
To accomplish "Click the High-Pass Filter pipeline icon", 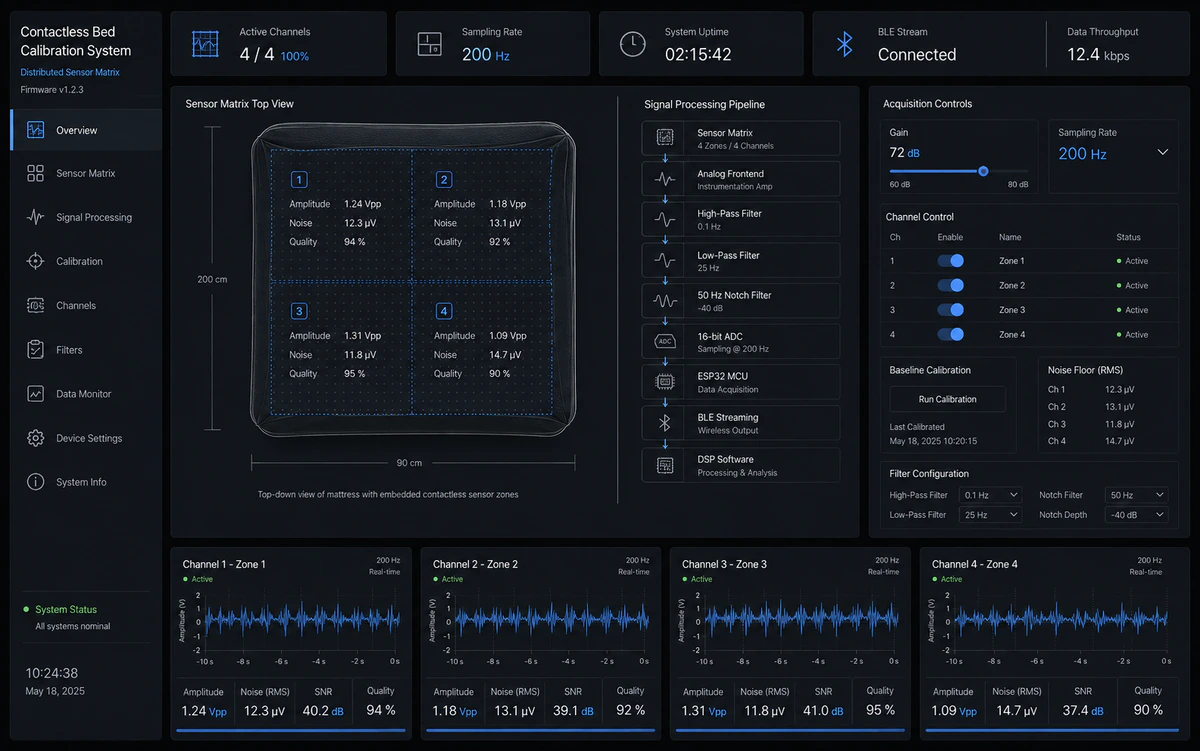I will (x=664, y=220).
